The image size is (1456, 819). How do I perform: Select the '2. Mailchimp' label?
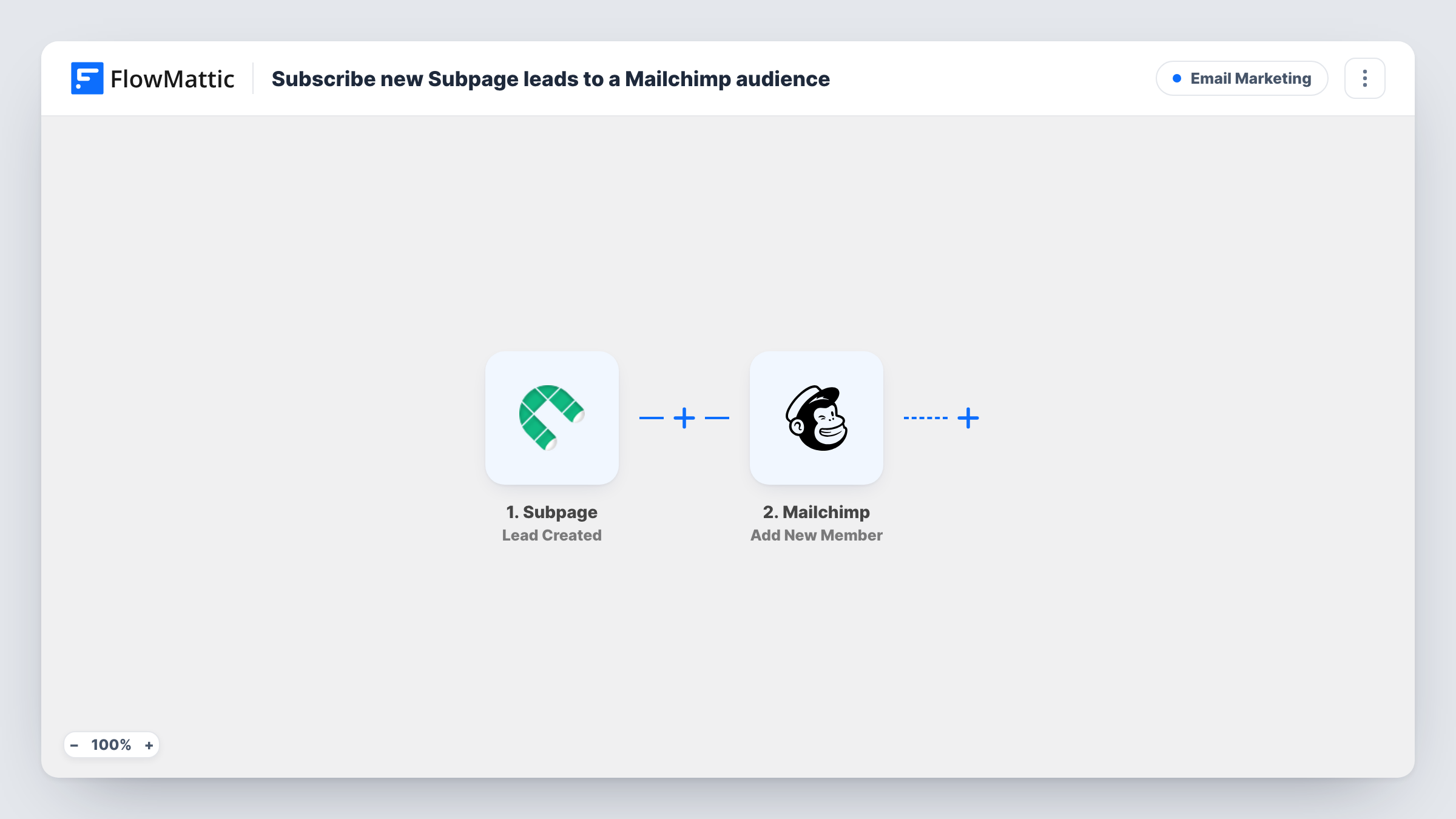pos(817,512)
